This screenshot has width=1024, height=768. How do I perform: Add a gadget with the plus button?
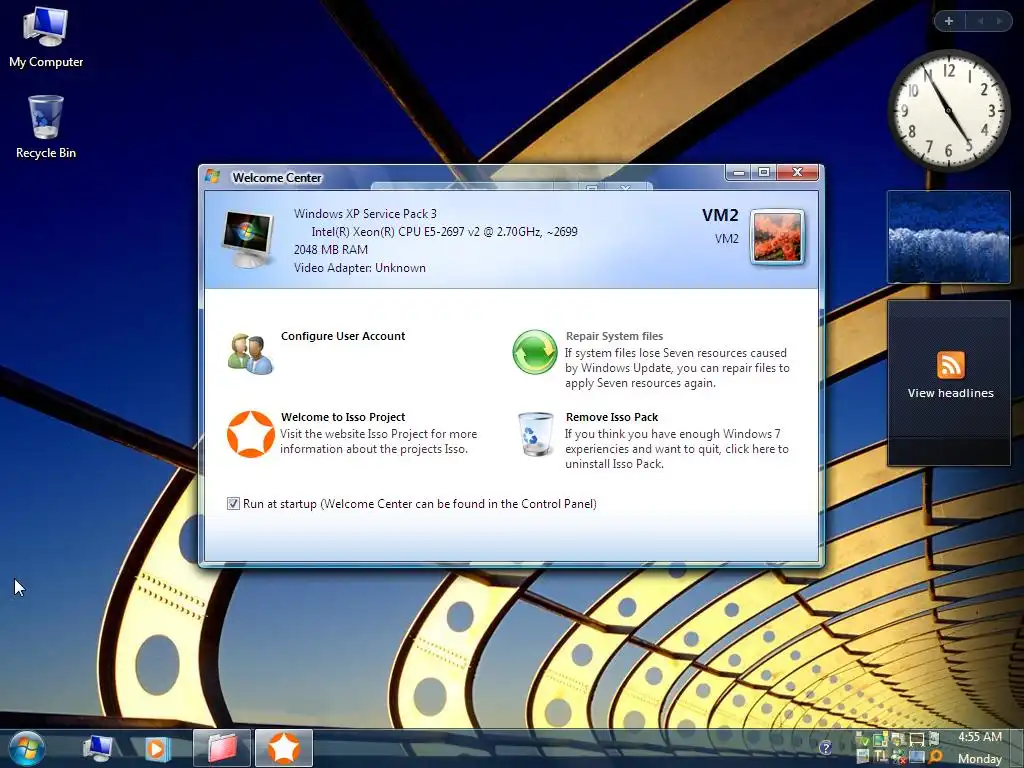pyautogui.click(x=948, y=21)
